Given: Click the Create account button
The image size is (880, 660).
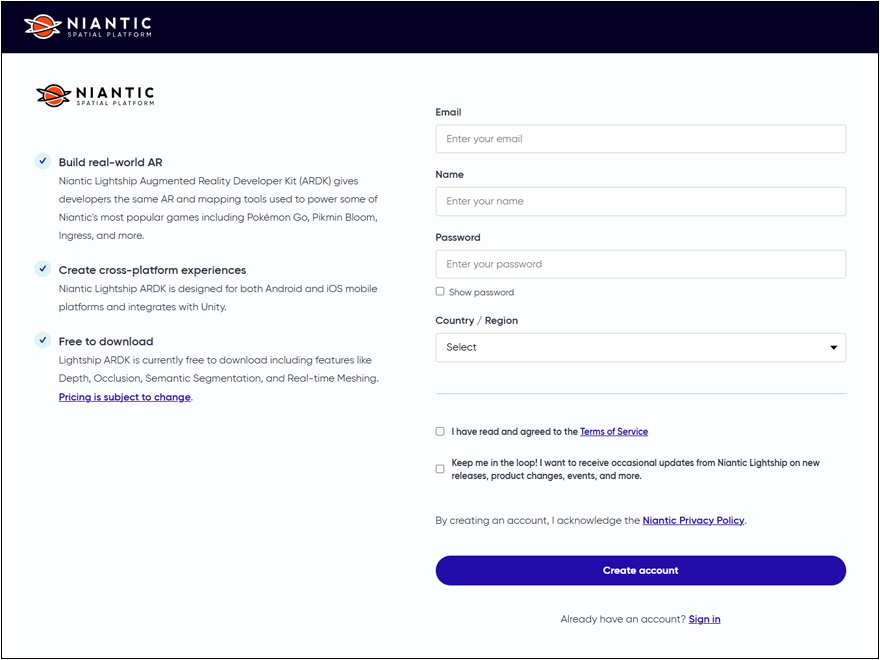Looking at the screenshot, I should point(640,570).
